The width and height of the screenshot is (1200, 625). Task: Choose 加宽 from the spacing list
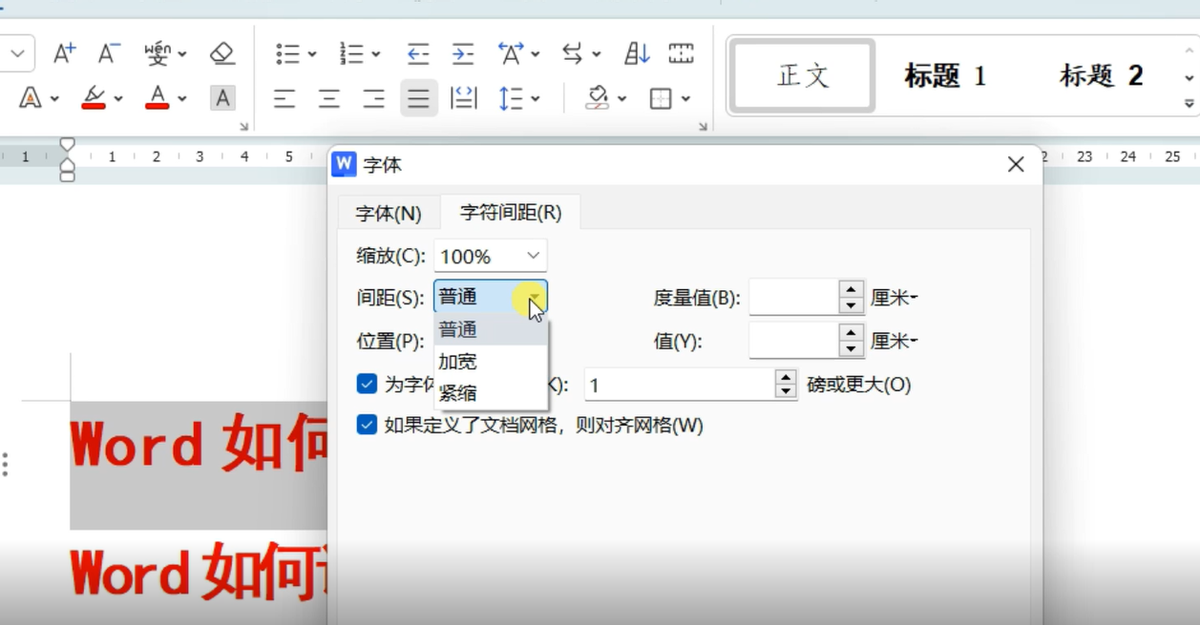click(x=490, y=361)
